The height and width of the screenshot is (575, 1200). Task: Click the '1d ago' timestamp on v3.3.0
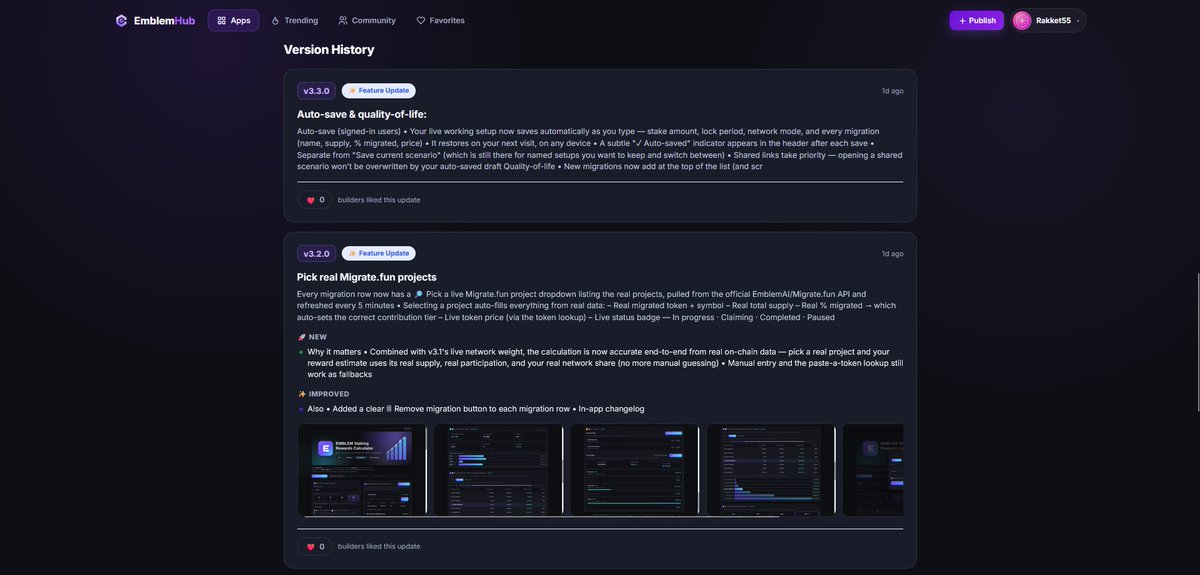(892, 91)
